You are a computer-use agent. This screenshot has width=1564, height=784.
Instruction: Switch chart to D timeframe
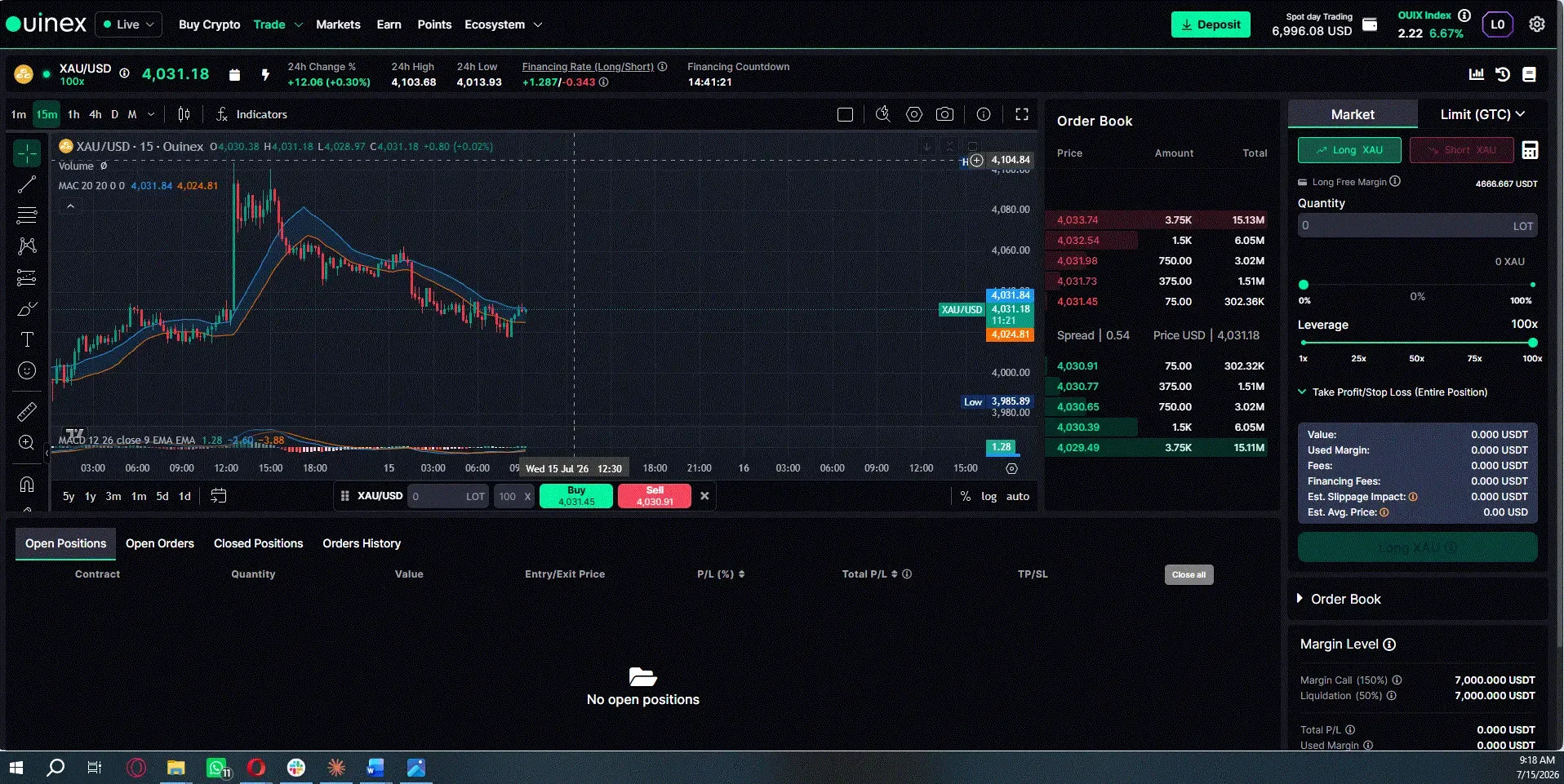115,114
